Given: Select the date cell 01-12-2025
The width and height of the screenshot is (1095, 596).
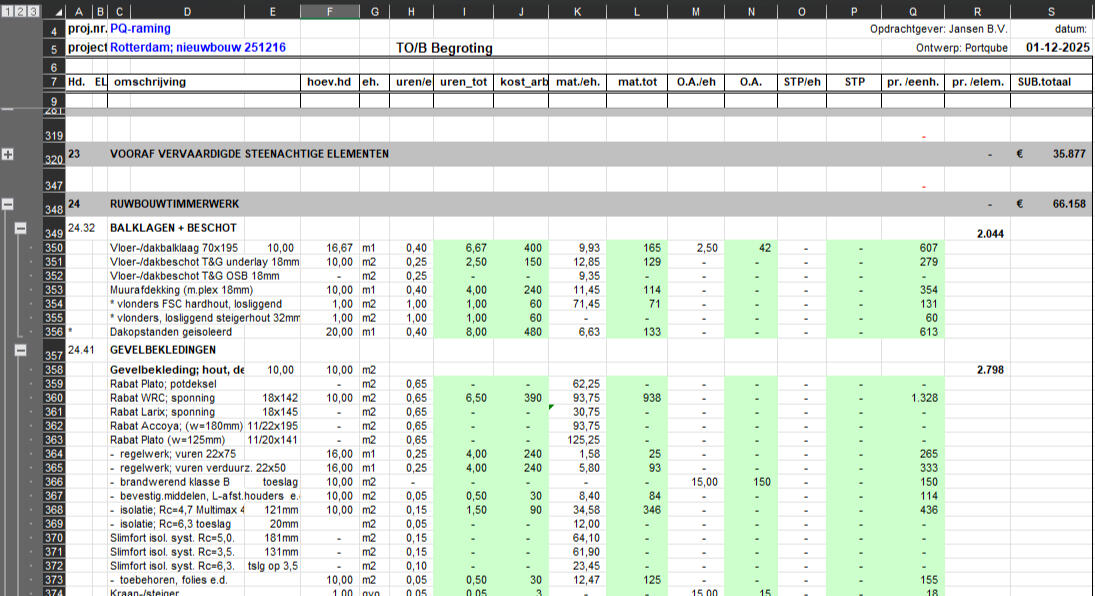Looking at the screenshot, I should [x=1050, y=47].
